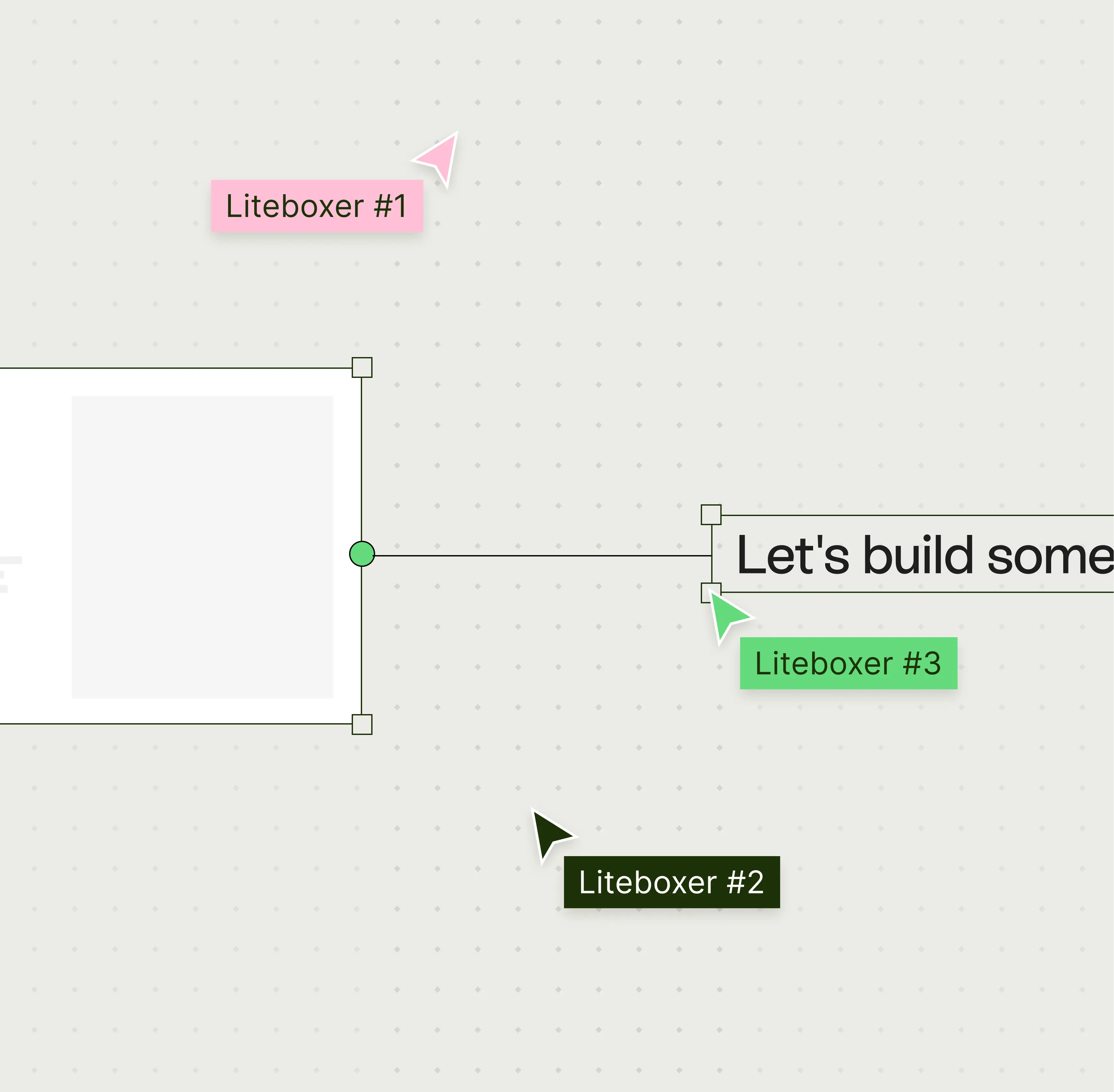Click the Liteboxer #1 name tag
Screen dimensions: 1114x1092
317,207
